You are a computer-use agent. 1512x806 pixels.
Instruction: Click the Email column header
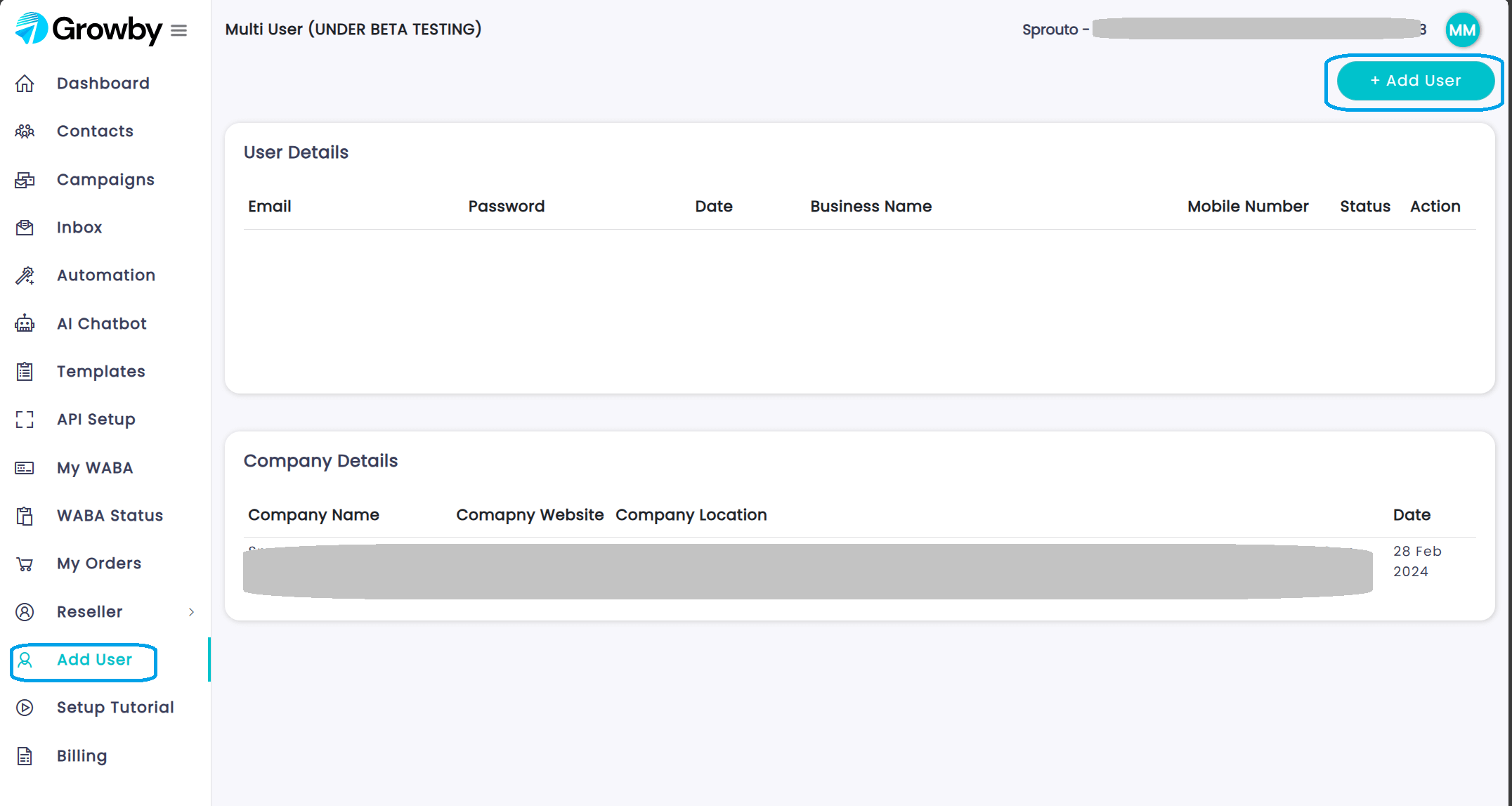pyautogui.click(x=270, y=207)
